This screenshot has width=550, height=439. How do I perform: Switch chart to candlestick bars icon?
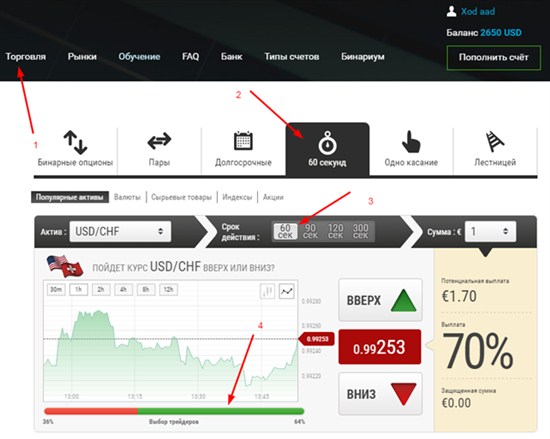click(x=267, y=291)
